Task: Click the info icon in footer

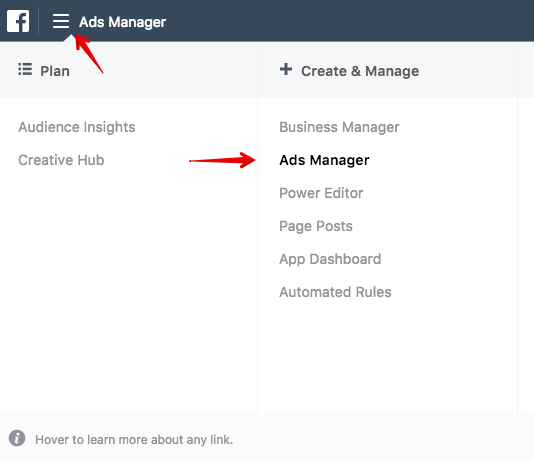Action: [x=17, y=438]
